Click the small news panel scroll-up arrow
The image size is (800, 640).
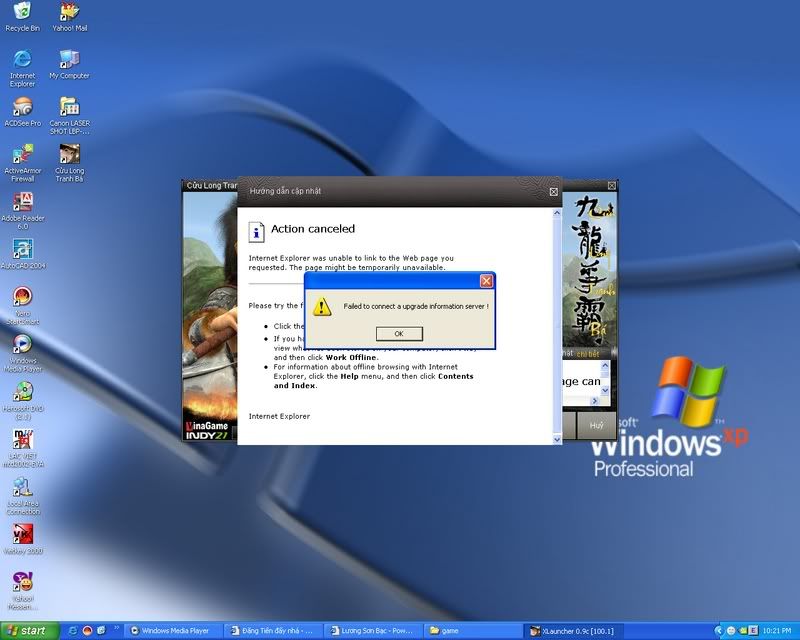pos(605,365)
